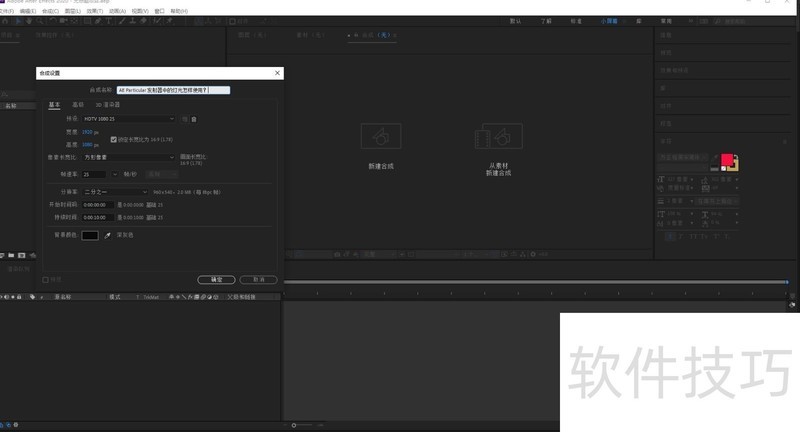Click the 取消 button
800x432 pixels.
259,279
